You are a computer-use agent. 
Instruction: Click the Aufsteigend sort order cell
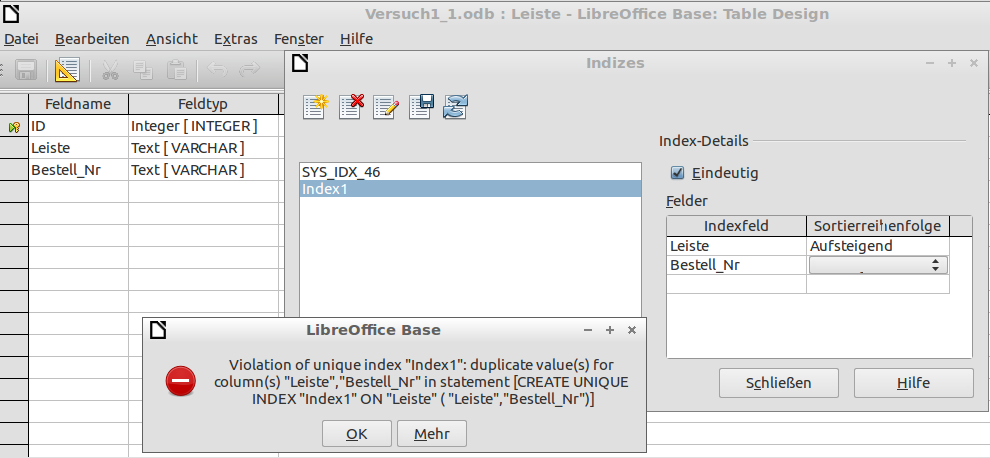878,246
